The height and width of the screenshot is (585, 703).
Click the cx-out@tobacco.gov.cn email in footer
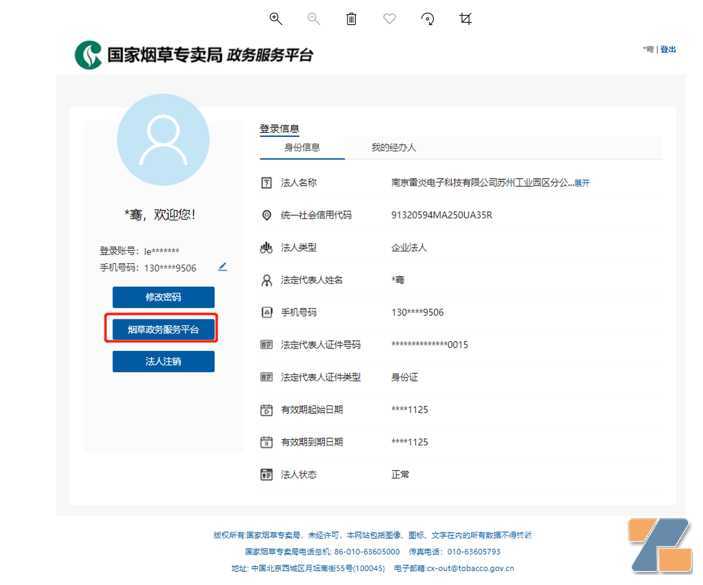point(470,568)
